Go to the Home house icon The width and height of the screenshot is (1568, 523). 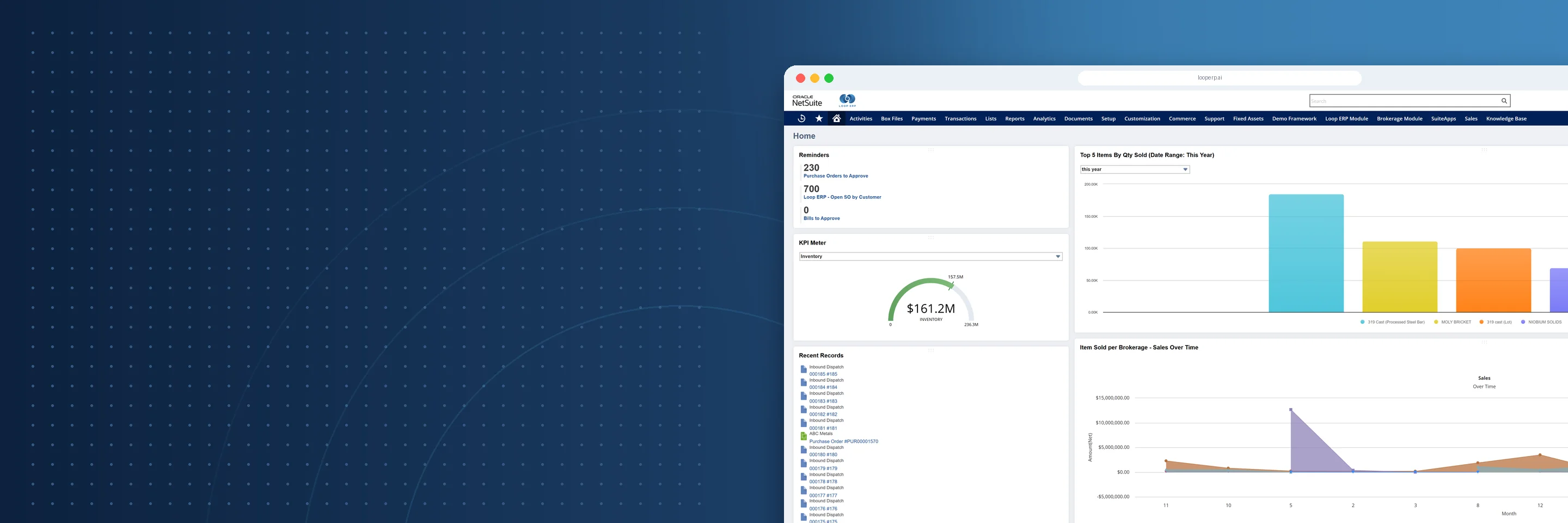(837, 119)
